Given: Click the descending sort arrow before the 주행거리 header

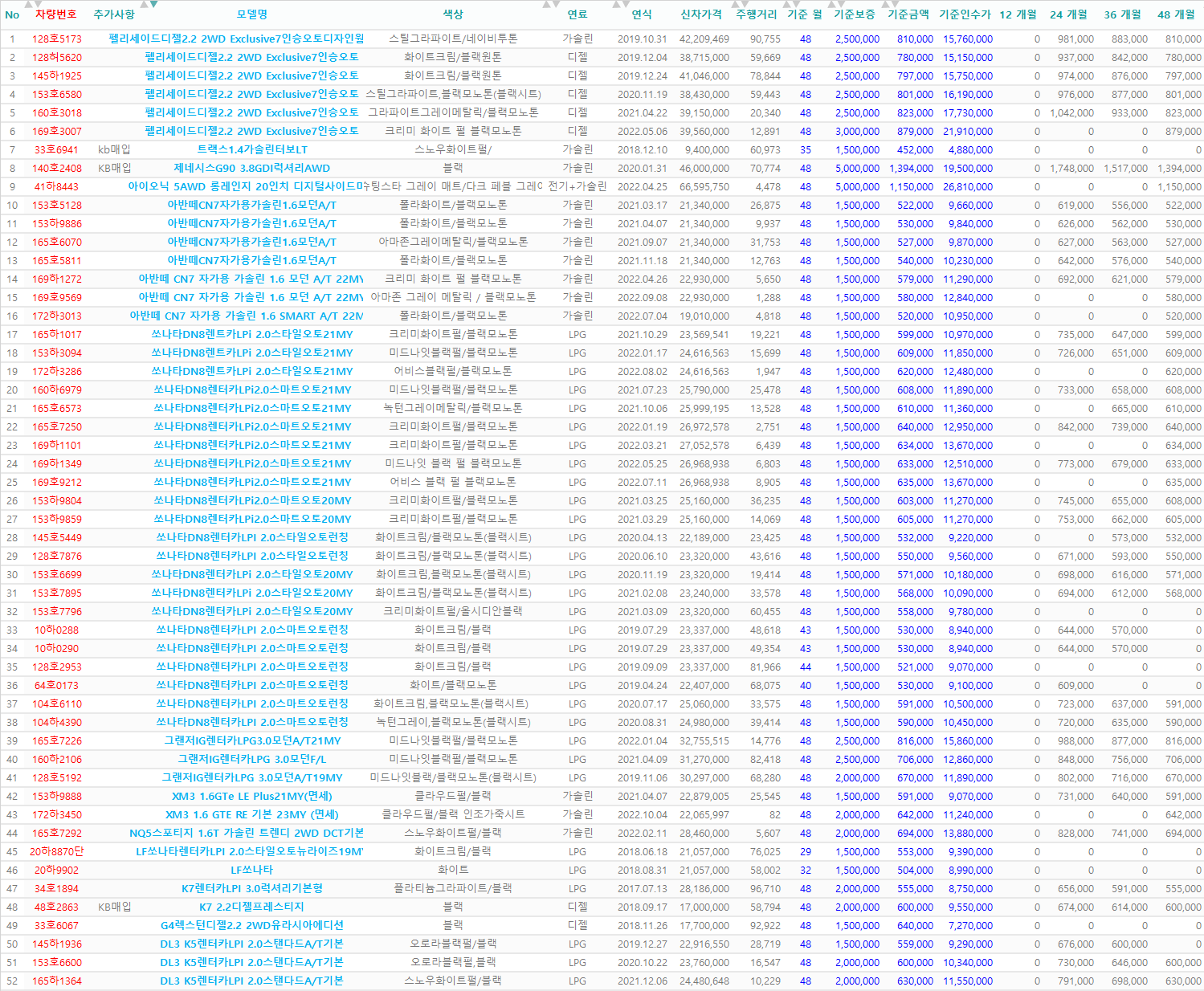Looking at the screenshot, I should (744, 5).
